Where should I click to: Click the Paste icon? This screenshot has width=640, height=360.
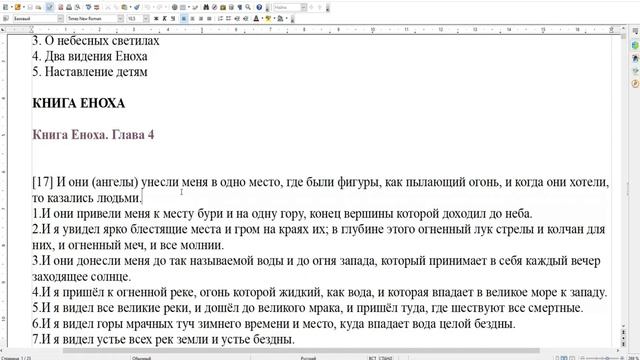[124, 7]
